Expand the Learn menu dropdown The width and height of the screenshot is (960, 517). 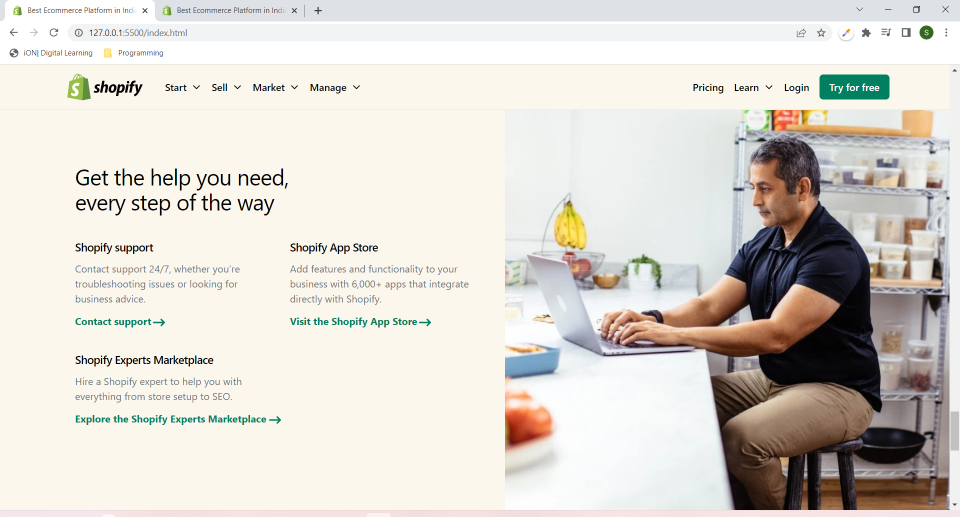click(753, 88)
